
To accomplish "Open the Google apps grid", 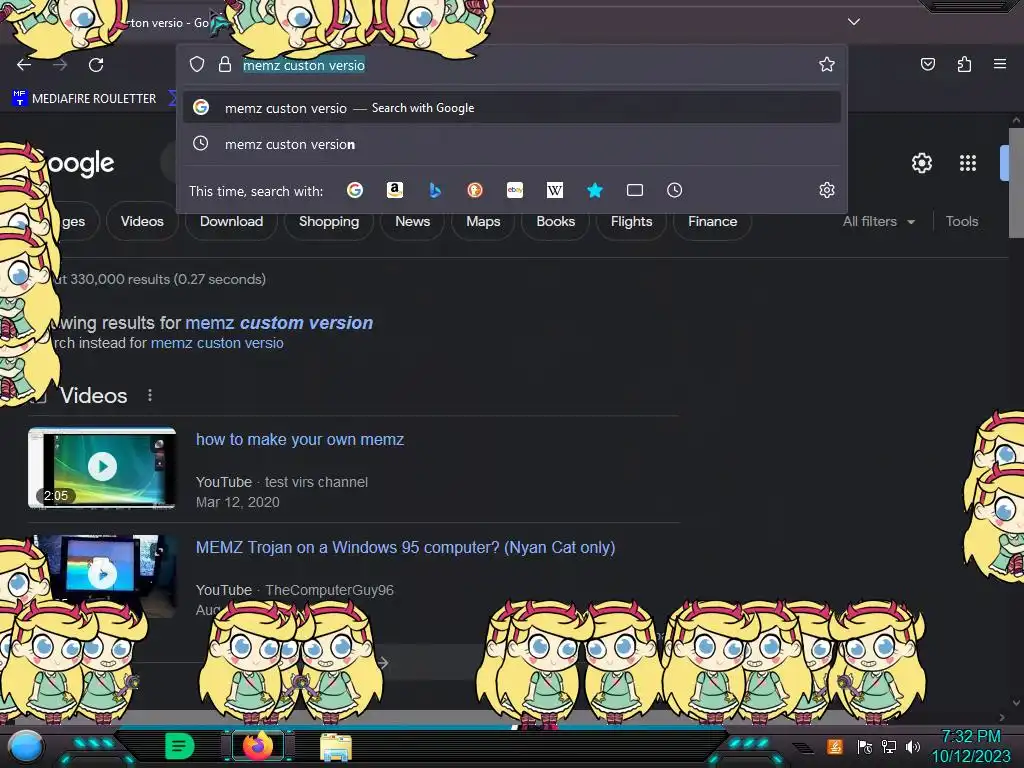I will [x=968, y=163].
